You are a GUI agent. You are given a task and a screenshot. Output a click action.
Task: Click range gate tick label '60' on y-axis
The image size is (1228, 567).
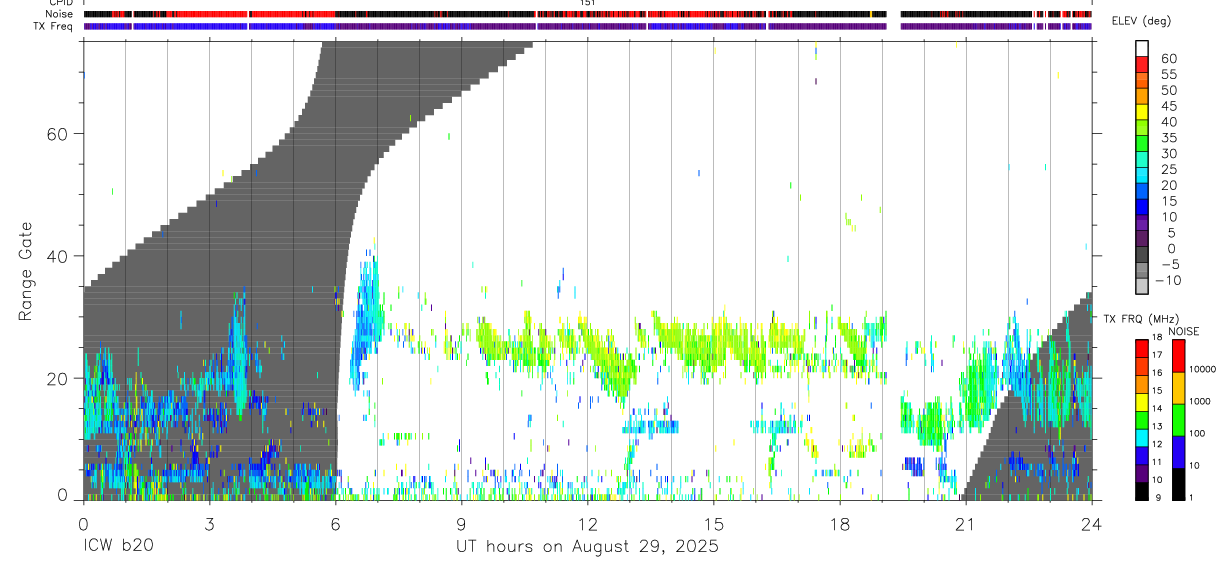[x=59, y=133]
